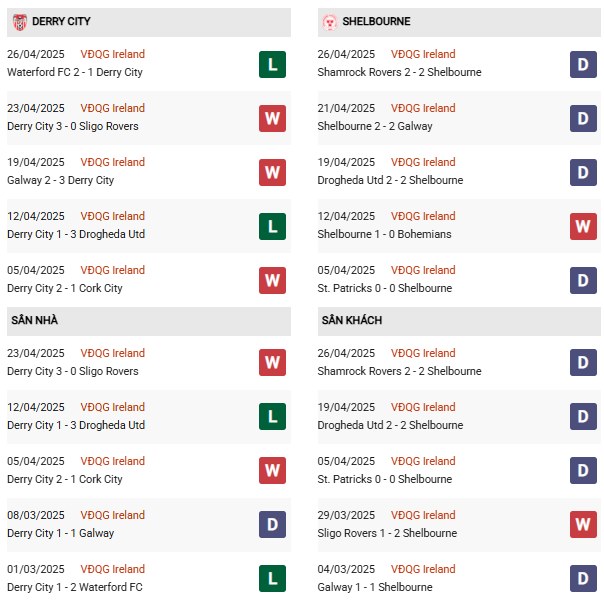Viewport: 604px width, 602px height.
Task: Select the SÂN NHÀ section header
Action: pos(149,321)
